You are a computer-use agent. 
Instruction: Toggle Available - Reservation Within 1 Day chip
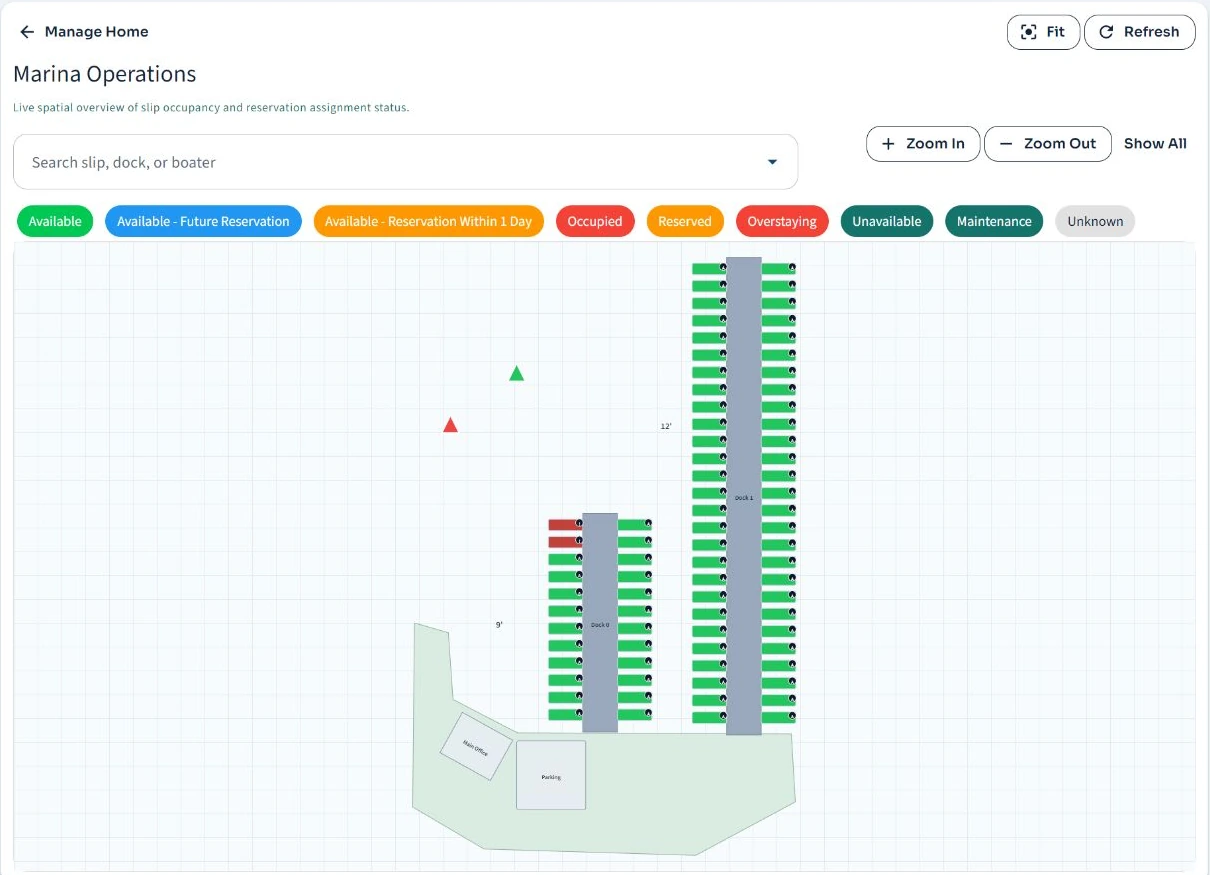pyautogui.click(x=428, y=222)
